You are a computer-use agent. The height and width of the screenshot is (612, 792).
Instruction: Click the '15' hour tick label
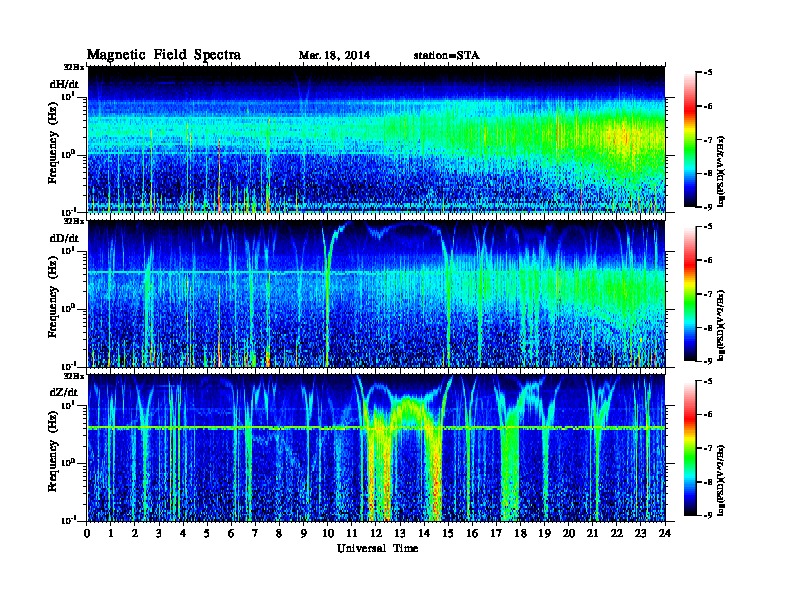[448, 533]
